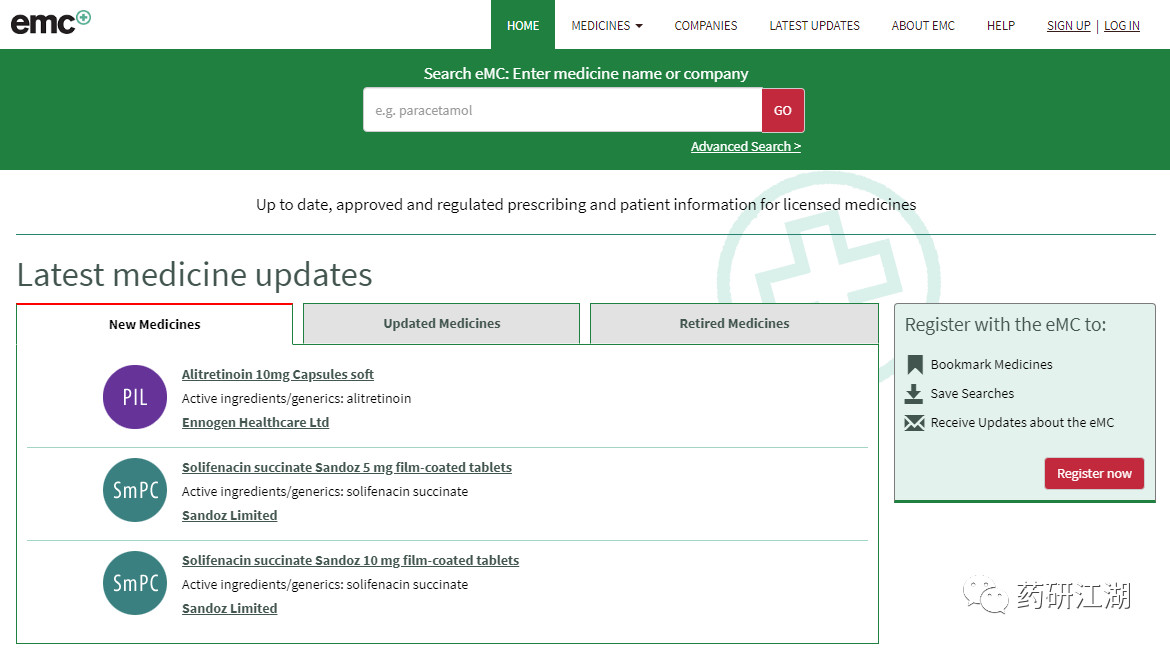Click the 'Bookmark Medicines' text

click(x=991, y=364)
